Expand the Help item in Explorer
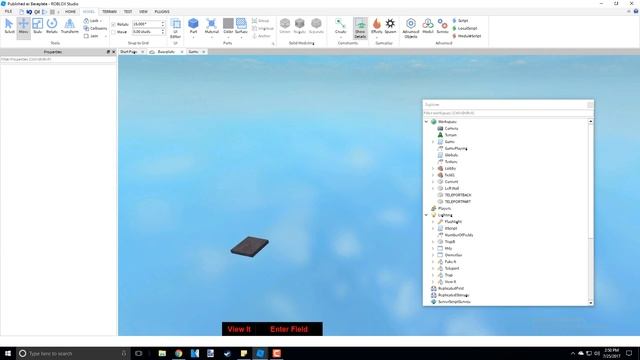 (433, 248)
